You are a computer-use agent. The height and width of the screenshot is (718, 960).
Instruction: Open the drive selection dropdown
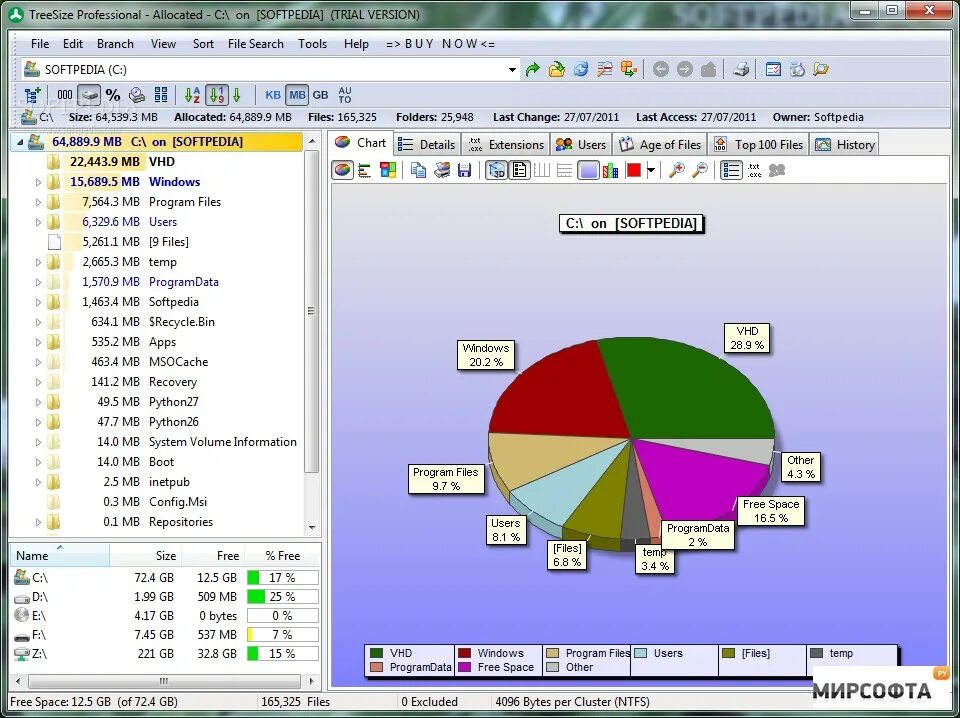coord(512,69)
